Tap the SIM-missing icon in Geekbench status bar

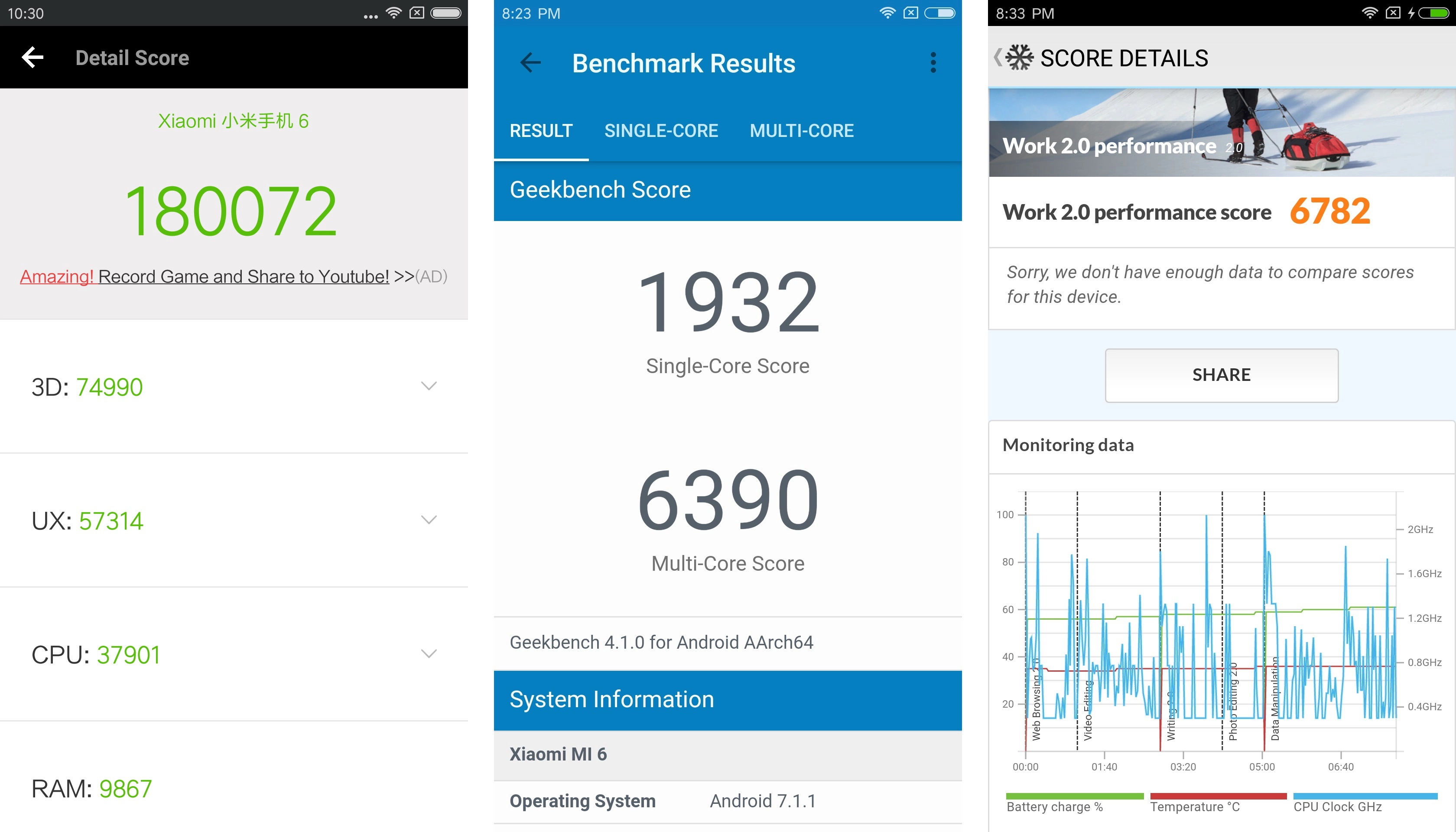[910, 13]
